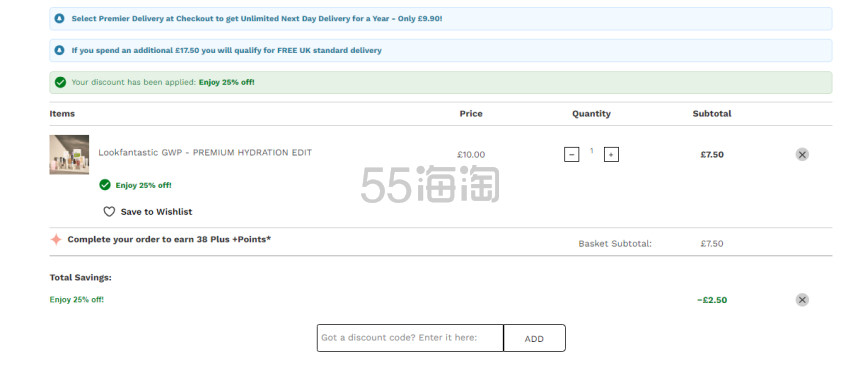860x368 pixels.
Task: Open the Premium Hydration Edit product thumbnail
Action: tap(69, 155)
